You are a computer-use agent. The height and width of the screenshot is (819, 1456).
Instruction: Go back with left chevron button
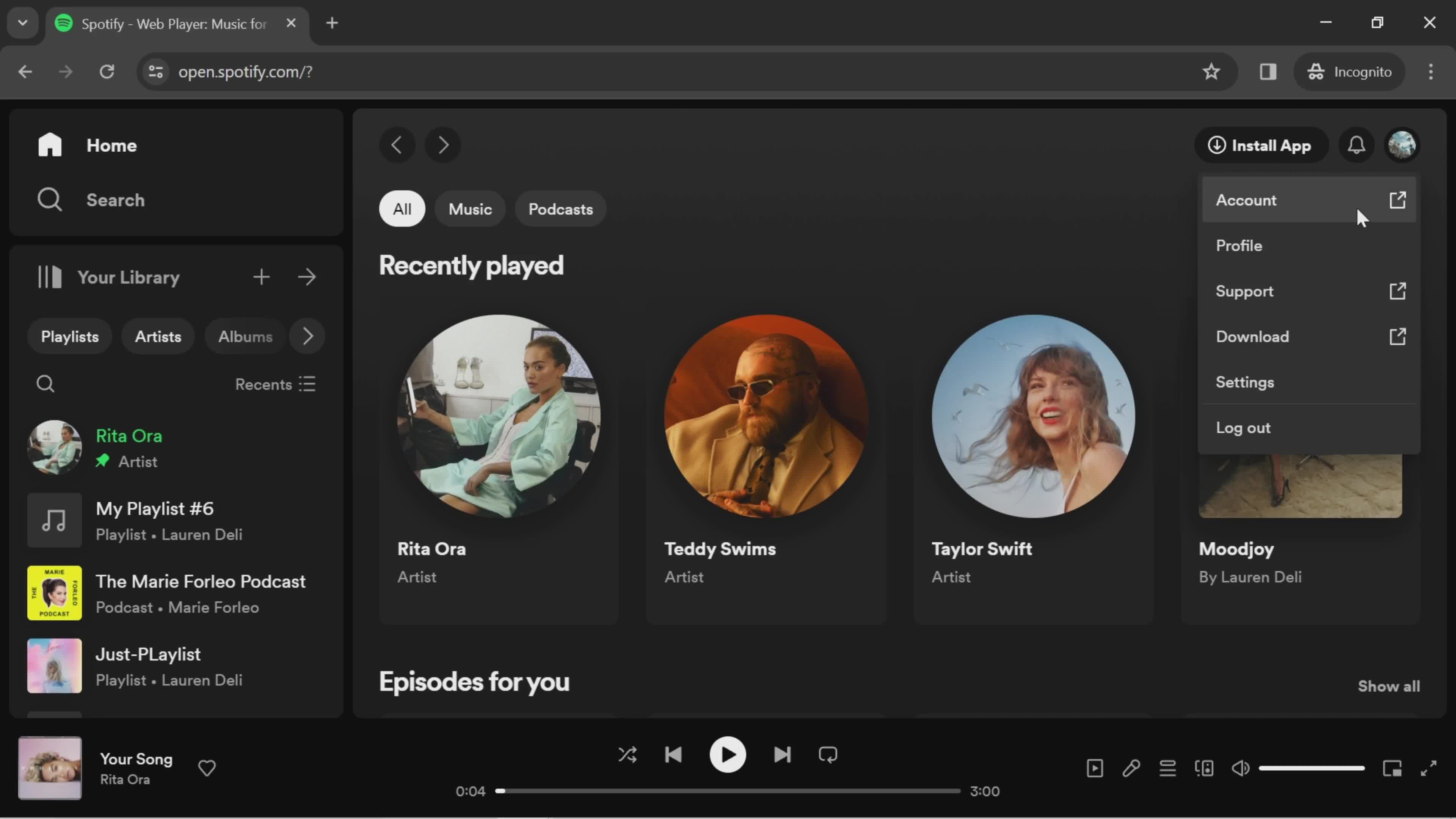(397, 145)
